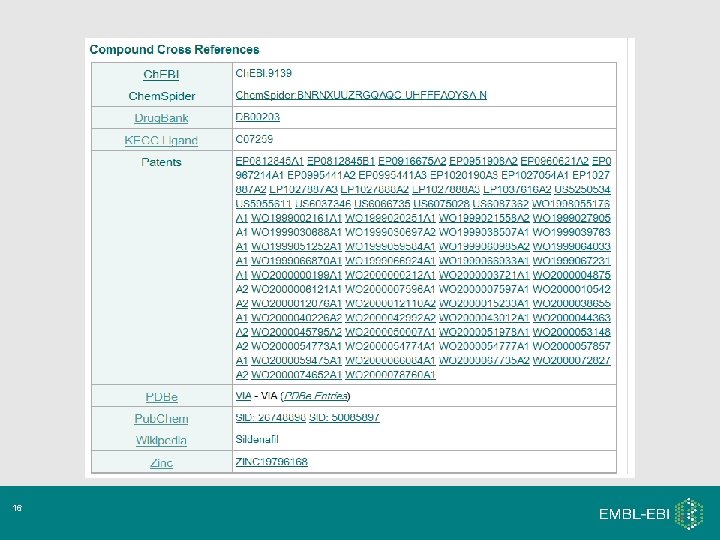
Task: Open the DrugBank database link
Action: pos(161,118)
